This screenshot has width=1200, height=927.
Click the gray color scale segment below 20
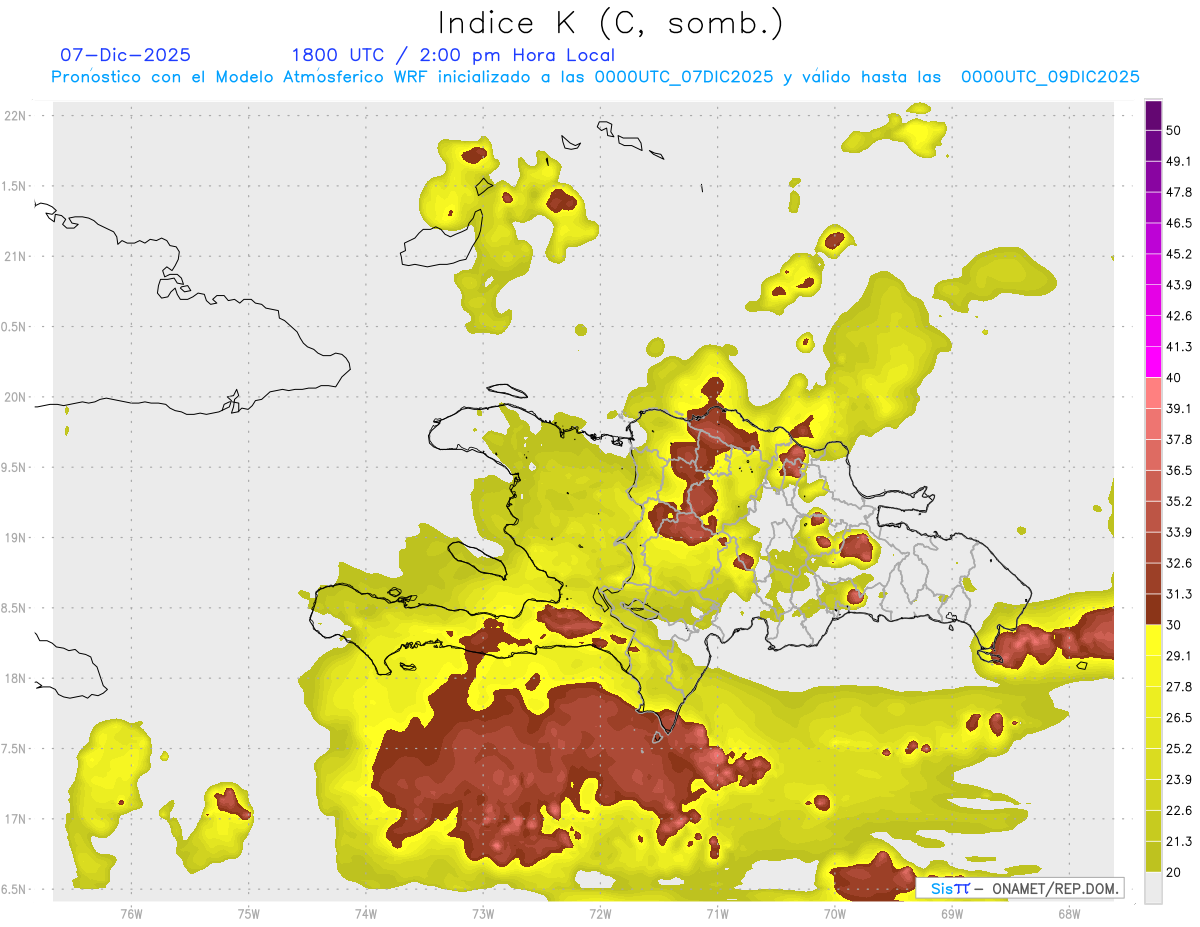[x=1153, y=888]
